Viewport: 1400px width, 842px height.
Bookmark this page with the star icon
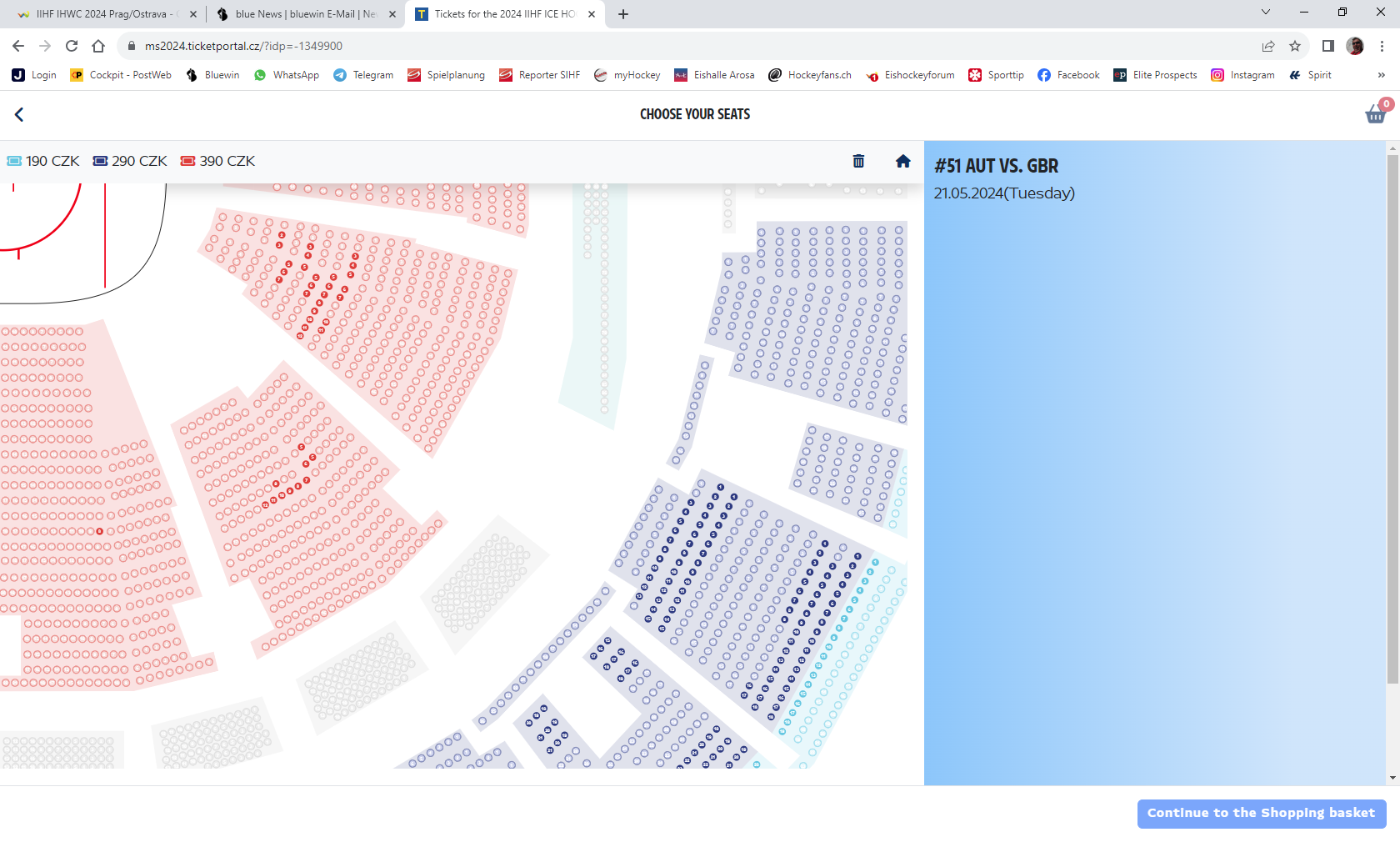1295,46
